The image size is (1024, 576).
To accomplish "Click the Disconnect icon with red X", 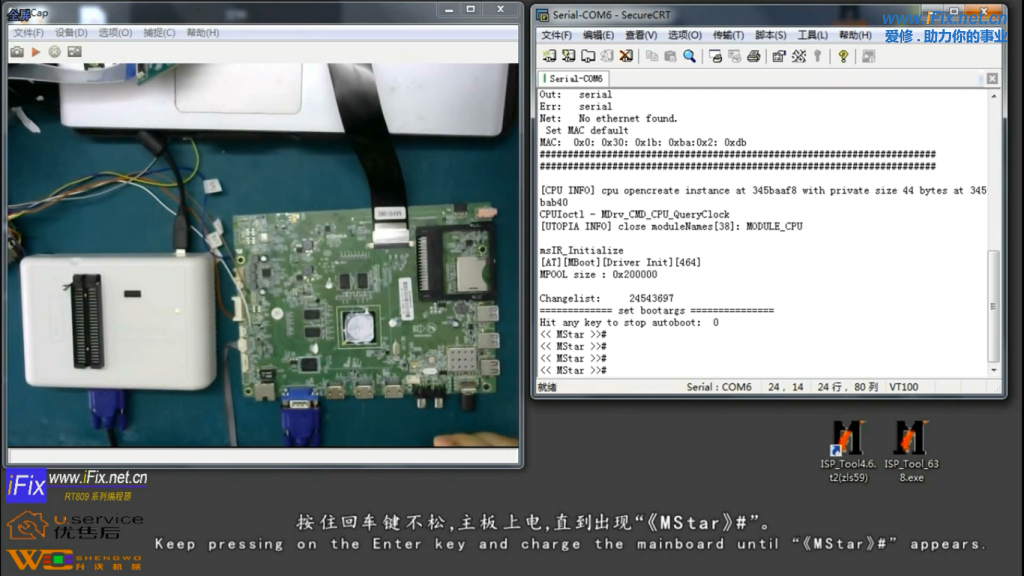I will click(x=627, y=56).
